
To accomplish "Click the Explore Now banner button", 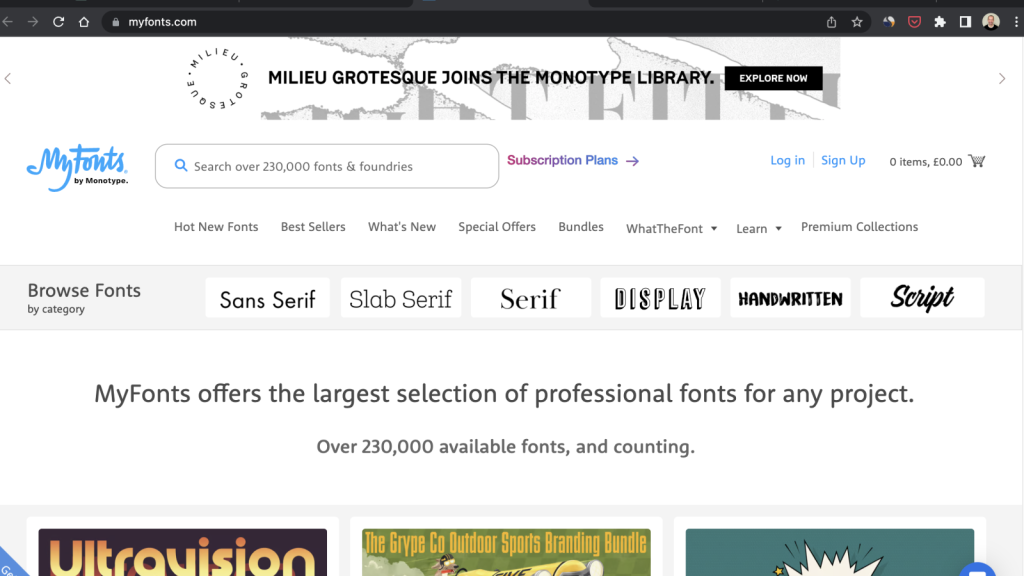I will 772,78.
